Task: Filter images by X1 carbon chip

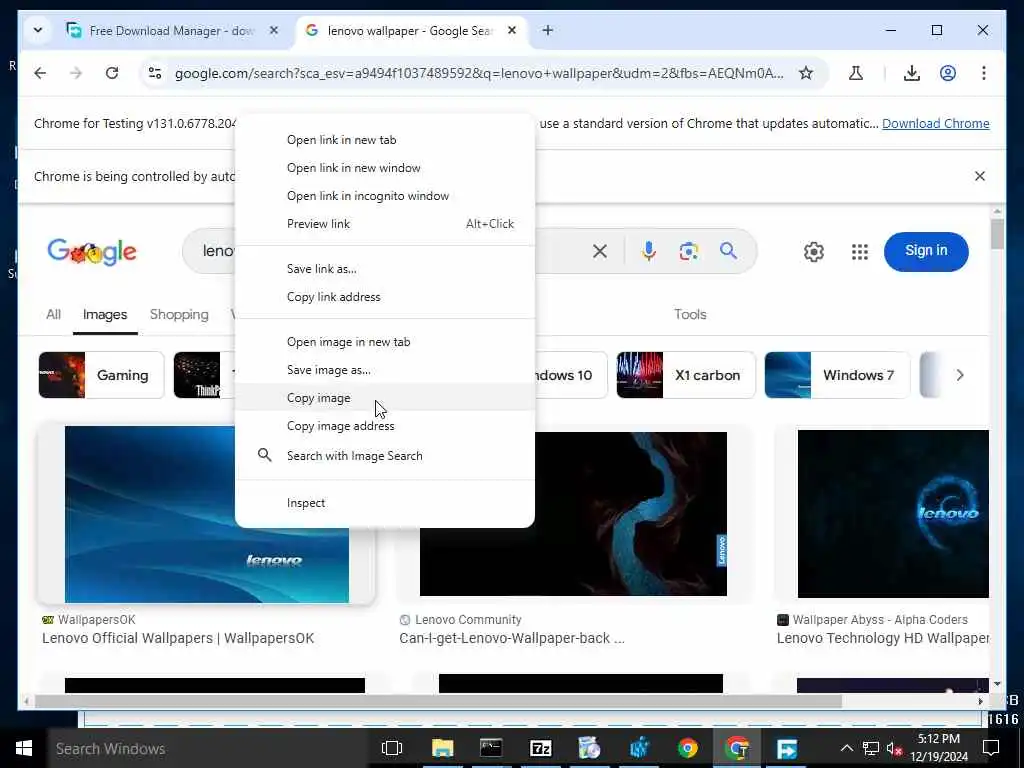Action: 685,375
